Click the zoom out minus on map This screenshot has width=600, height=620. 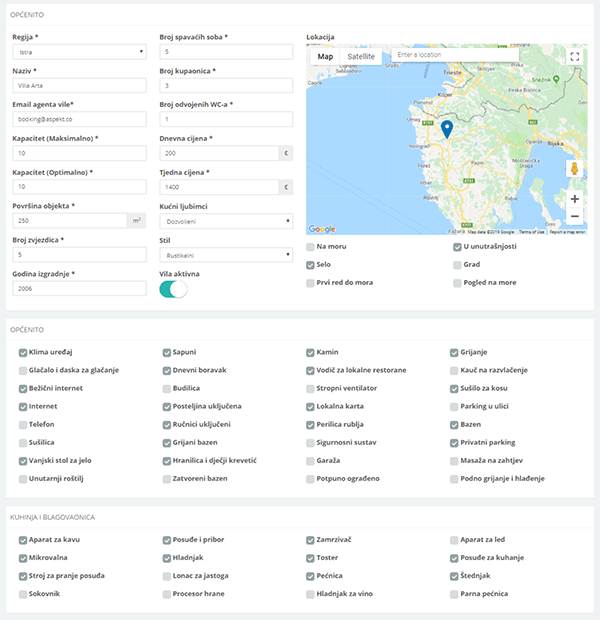coord(574,216)
